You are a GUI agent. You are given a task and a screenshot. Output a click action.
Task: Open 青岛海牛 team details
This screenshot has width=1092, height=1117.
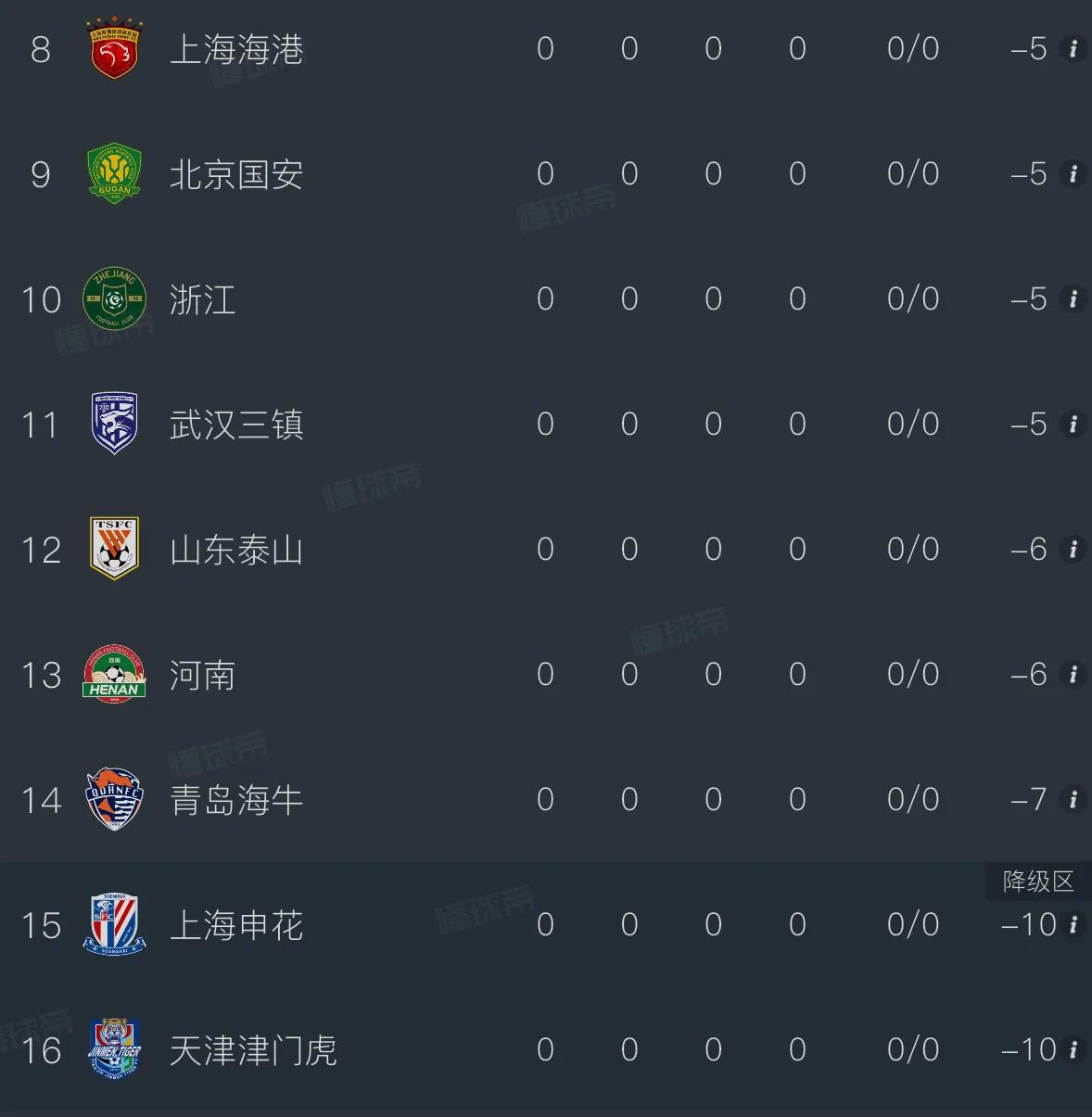tap(236, 800)
